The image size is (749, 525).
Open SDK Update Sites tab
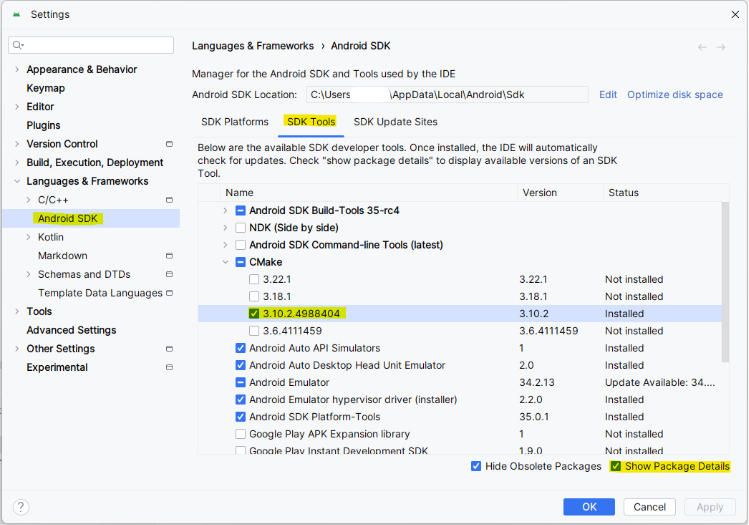pyautogui.click(x=396, y=122)
